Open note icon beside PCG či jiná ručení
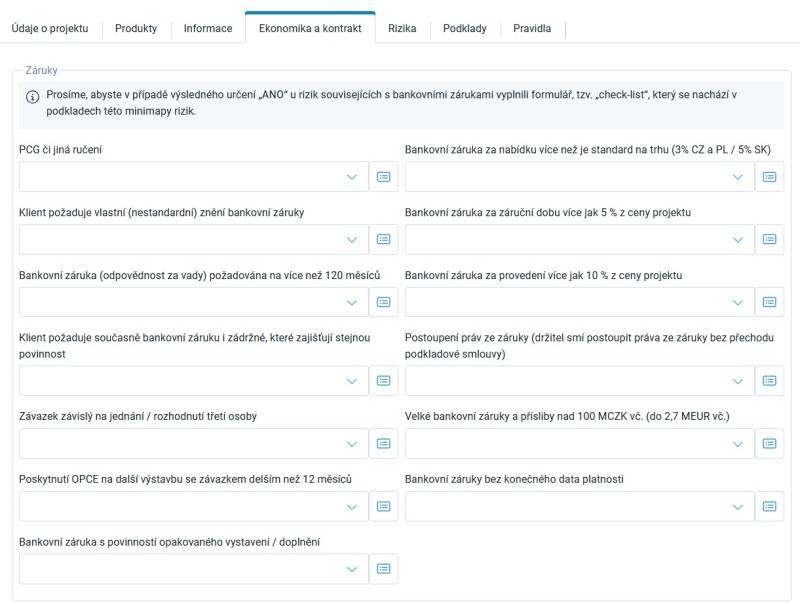Screen dimensions: 800x604 click(384, 177)
